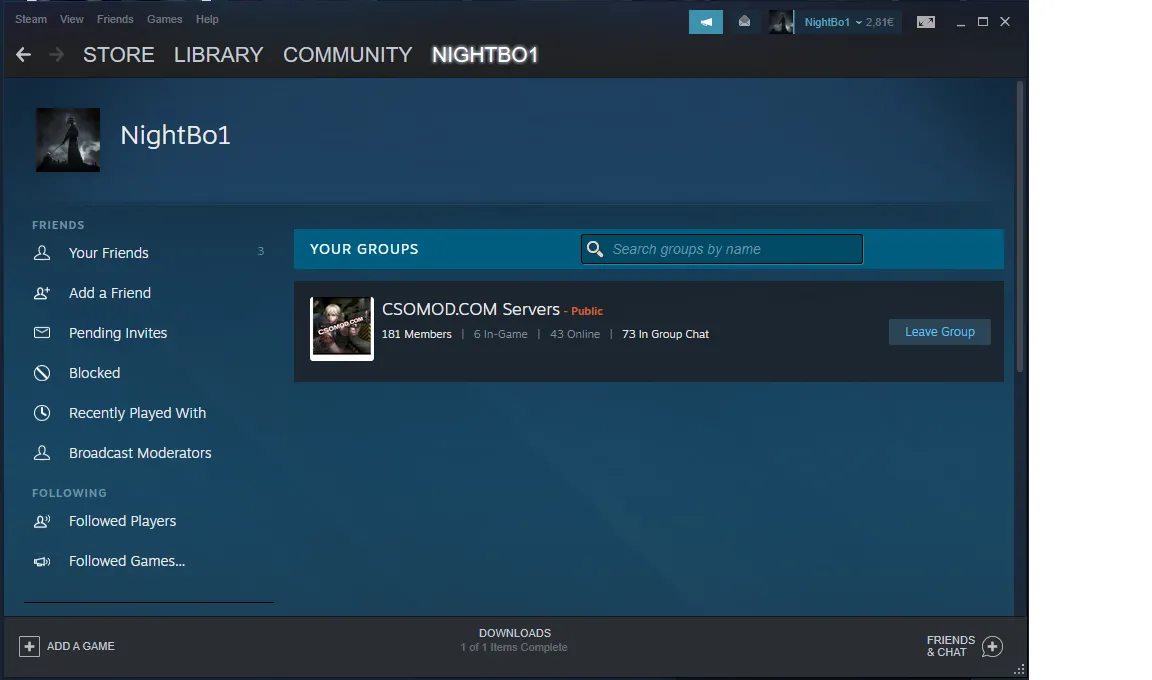Click the Followed Players icon
This screenshot has height=680, width=1152.
pyautogui.click(x=42, y=521)
